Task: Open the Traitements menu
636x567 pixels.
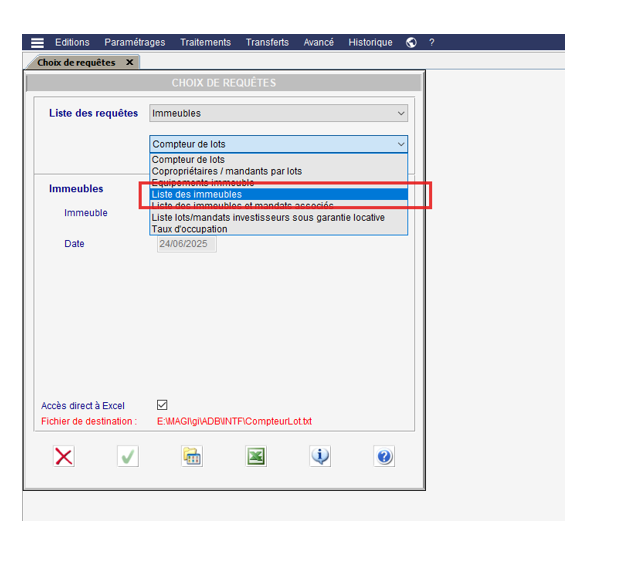Action: pyautogui.click(x=205, y=43)
